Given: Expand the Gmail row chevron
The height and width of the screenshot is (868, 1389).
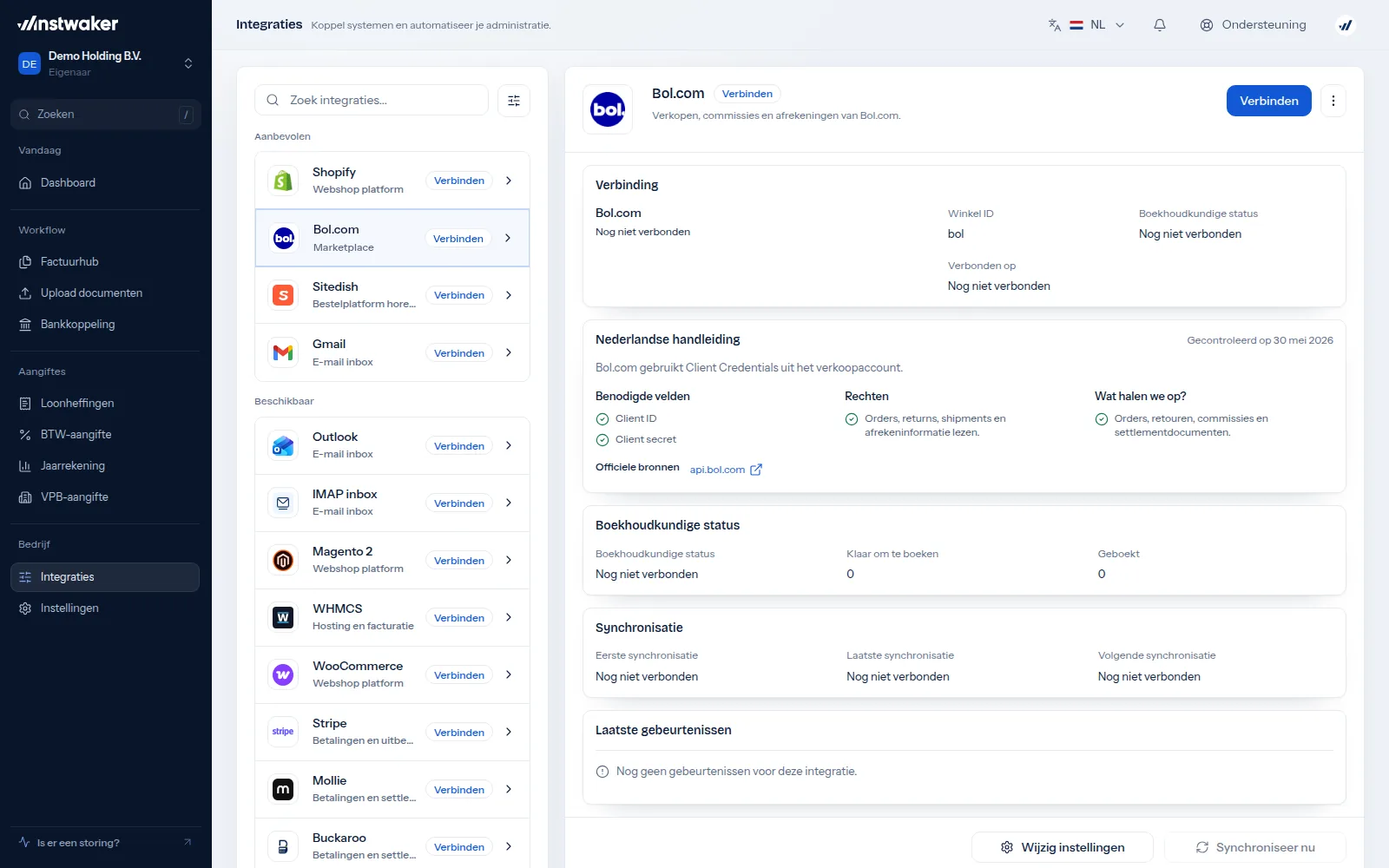Looking at the screenshot, I should [x=509, y=352].
